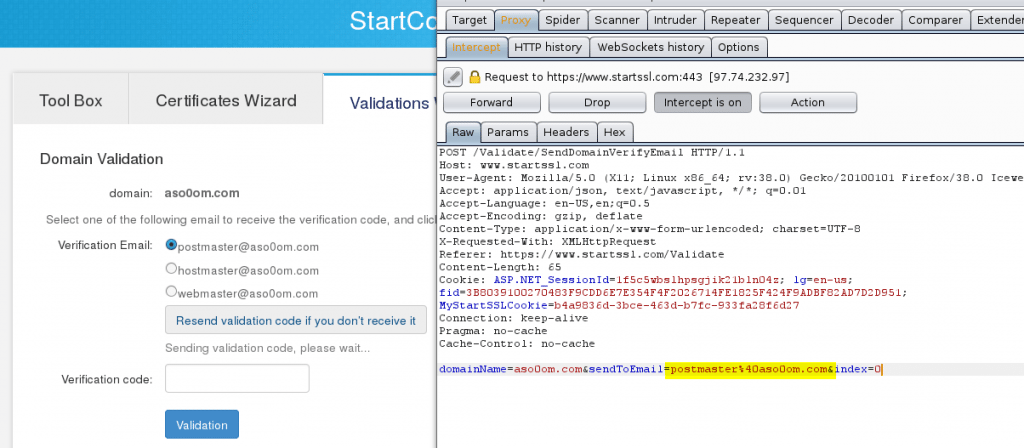Image resolution: width=1024 pixels, height=448 pixels.
Task: Open the Repeater tab
Action: 735,20
